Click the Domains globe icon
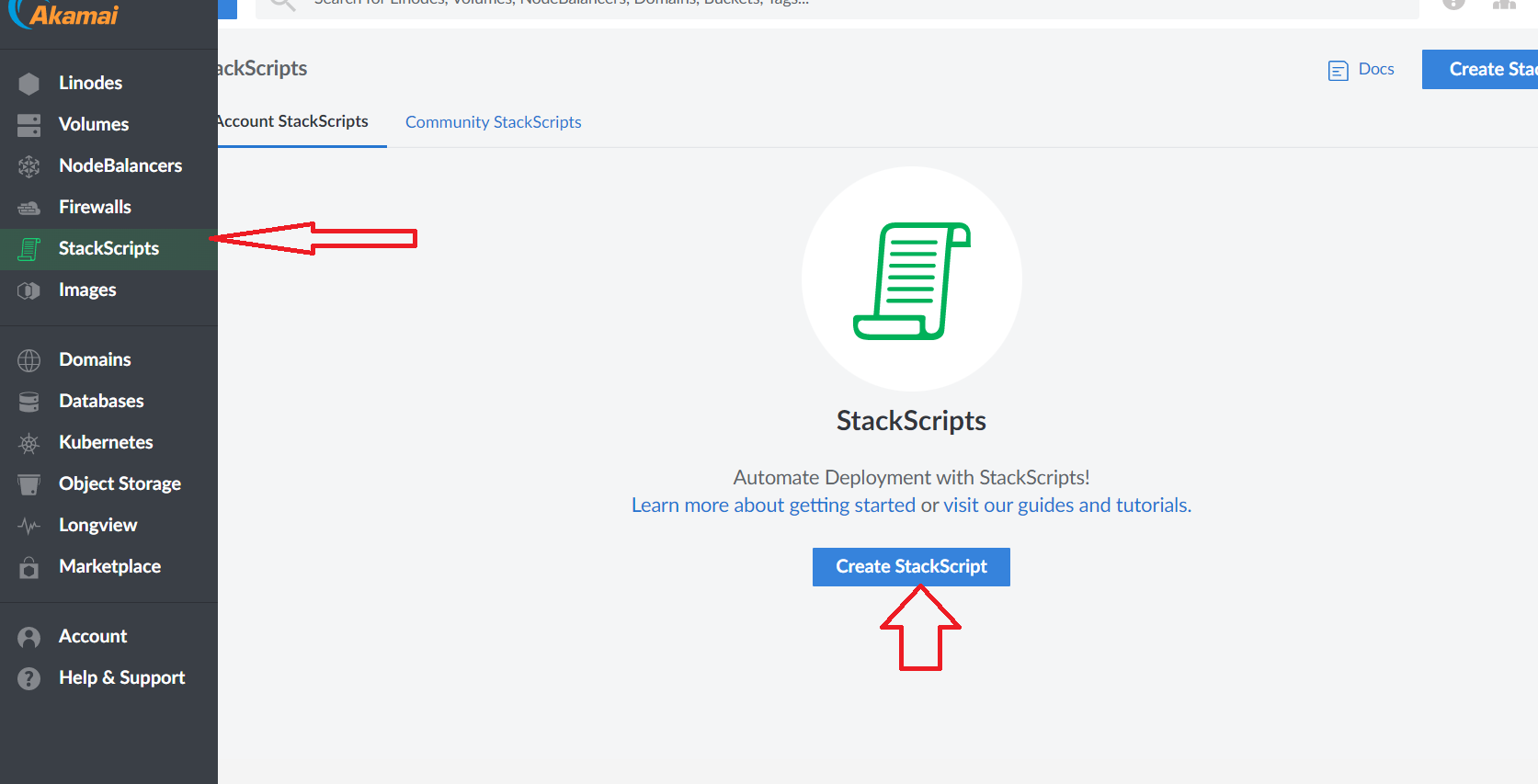Screen dimensions: 1538x784 [29, 360]
